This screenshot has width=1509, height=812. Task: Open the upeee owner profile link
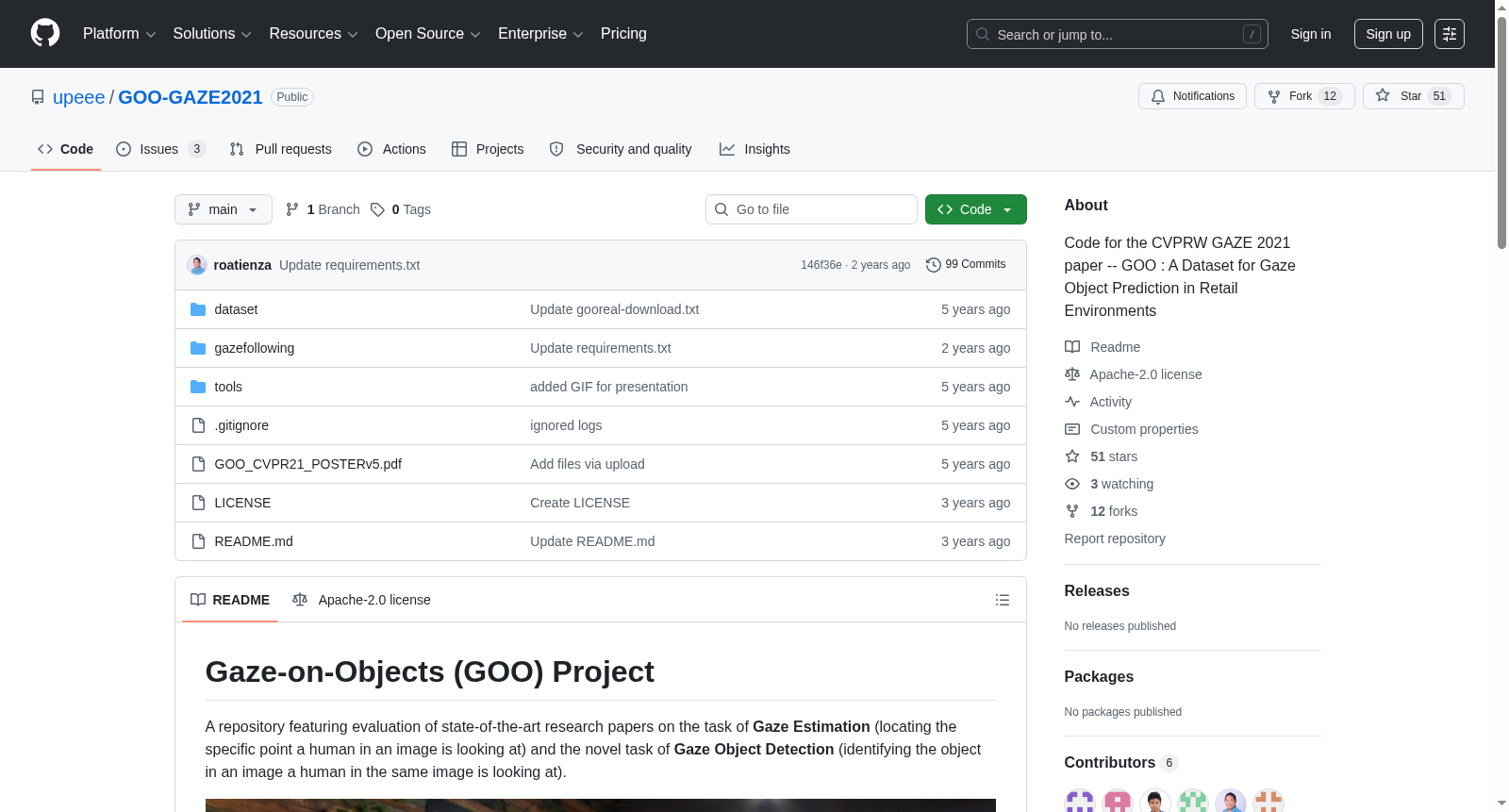tap(79, 97)
